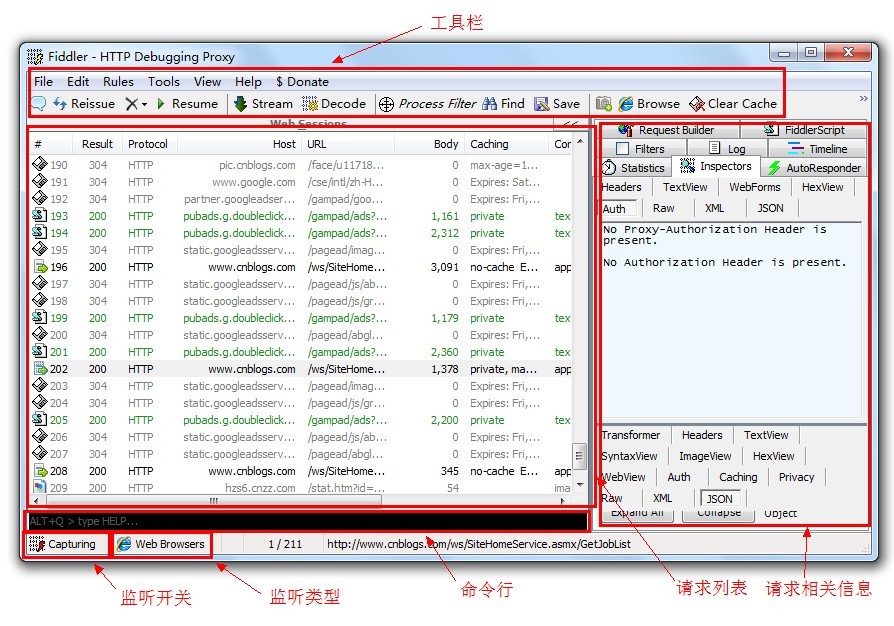Open the Help menu
Image resolution: width=894 pixels, height=626 pixels.
pyautogui.click(x=248, y=82)
